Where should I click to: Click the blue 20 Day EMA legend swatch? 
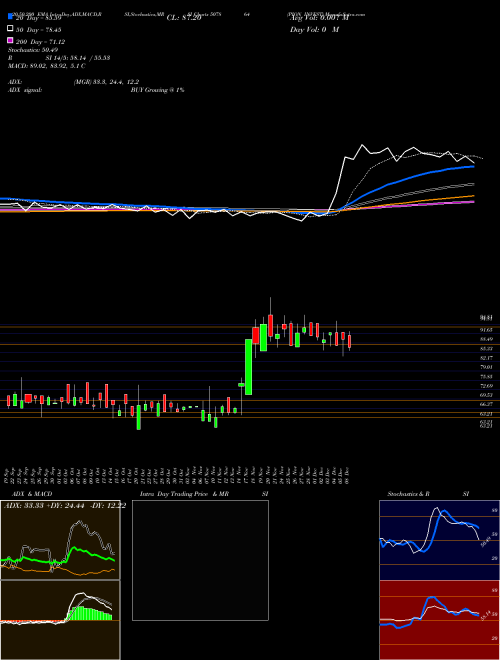pyautogui.click(x=10, y=17)
